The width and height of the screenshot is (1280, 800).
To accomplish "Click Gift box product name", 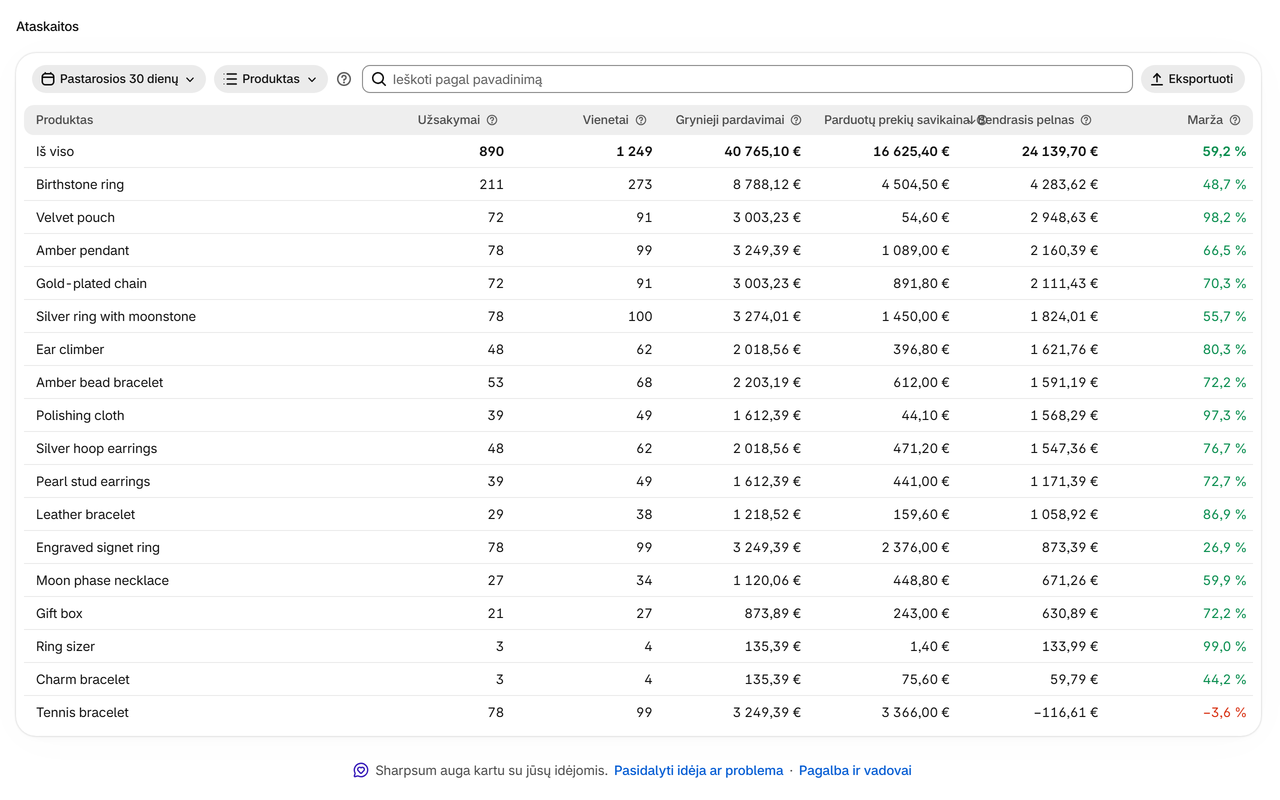I will tap(59, 613).
